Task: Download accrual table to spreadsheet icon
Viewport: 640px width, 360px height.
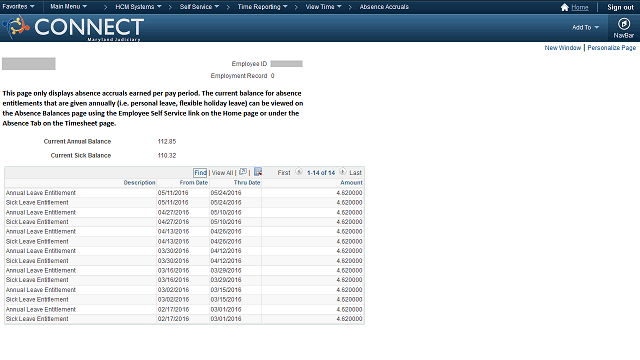Action: click(258, 172)
